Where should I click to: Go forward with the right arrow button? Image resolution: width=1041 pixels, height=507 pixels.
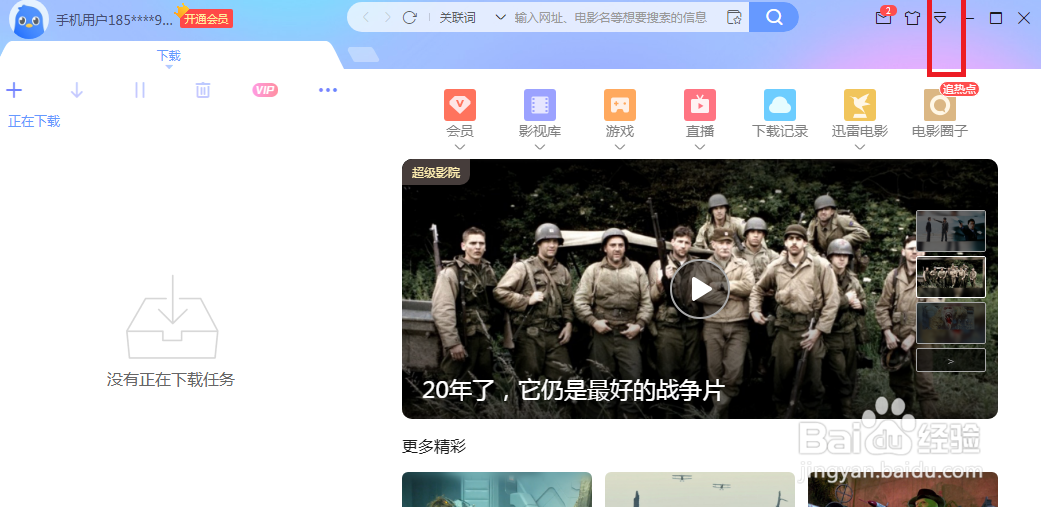387,17
